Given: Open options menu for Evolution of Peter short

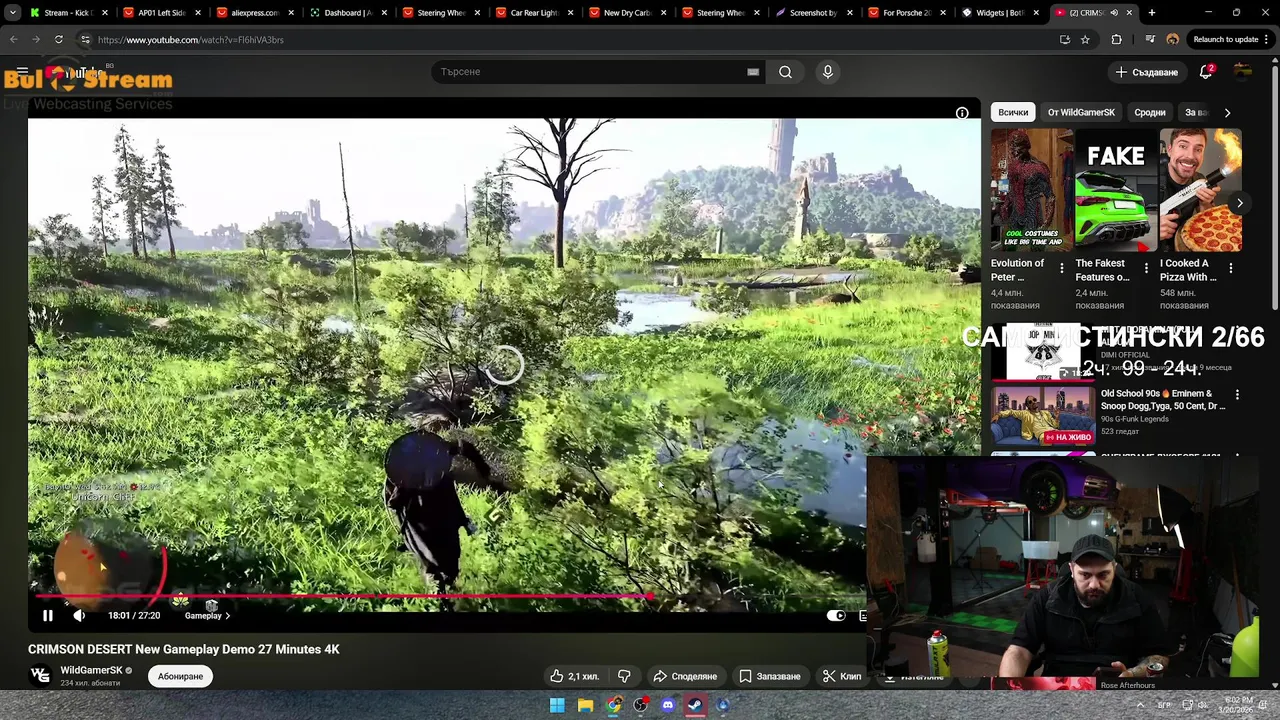Looking at the screenshot, I should [x=1062, y=269].
